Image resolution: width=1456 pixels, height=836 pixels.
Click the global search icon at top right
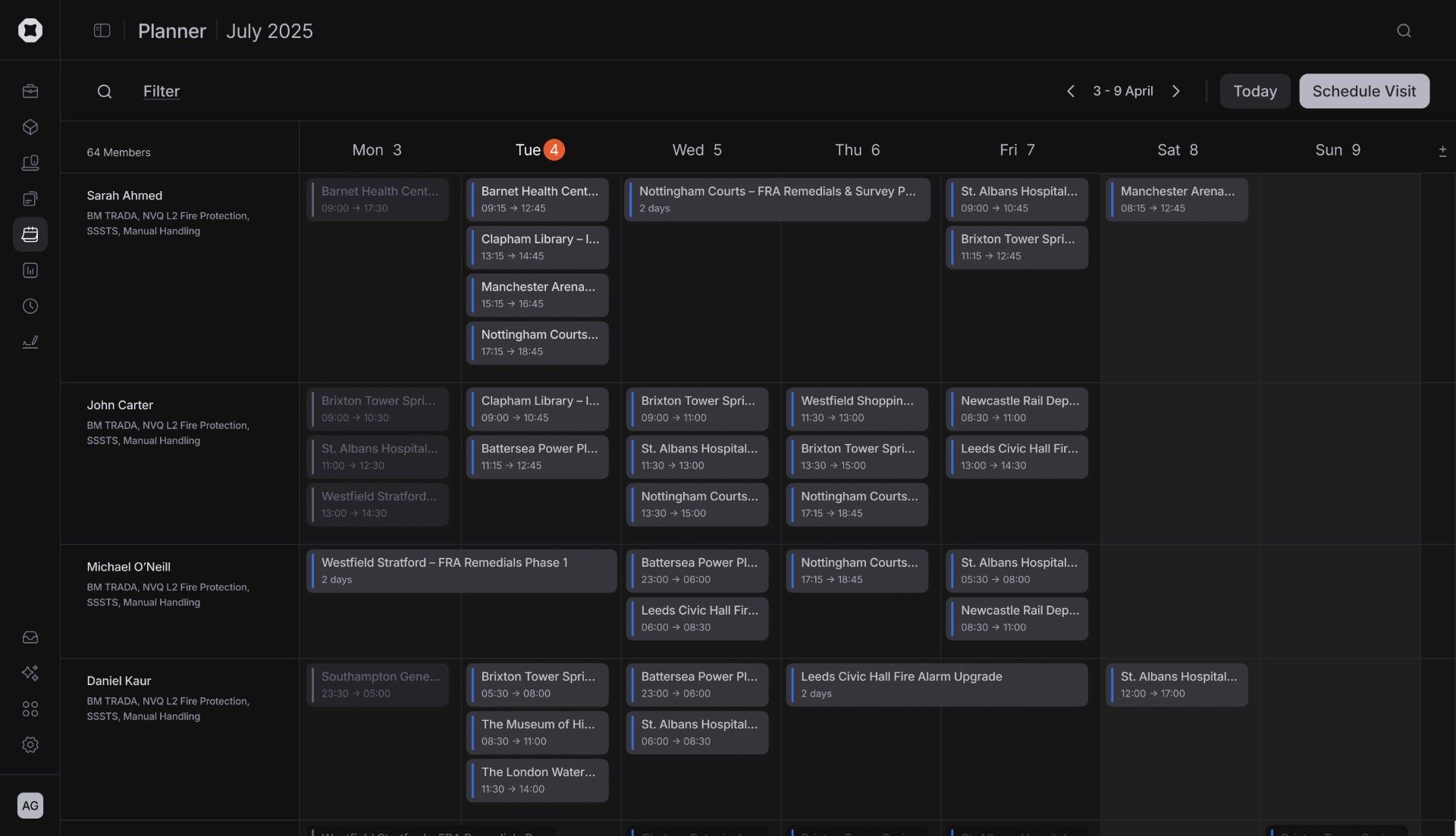[x=1404, y=30]
